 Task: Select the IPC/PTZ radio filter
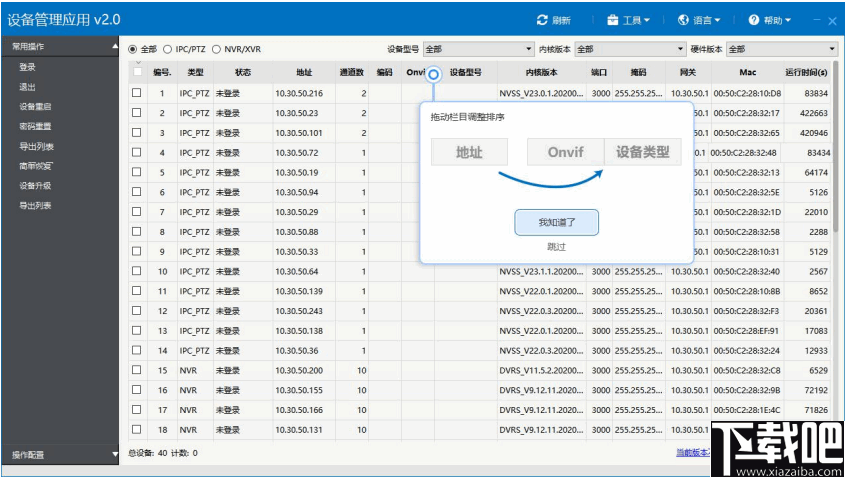pyautogui.click(x=167, y=49)
